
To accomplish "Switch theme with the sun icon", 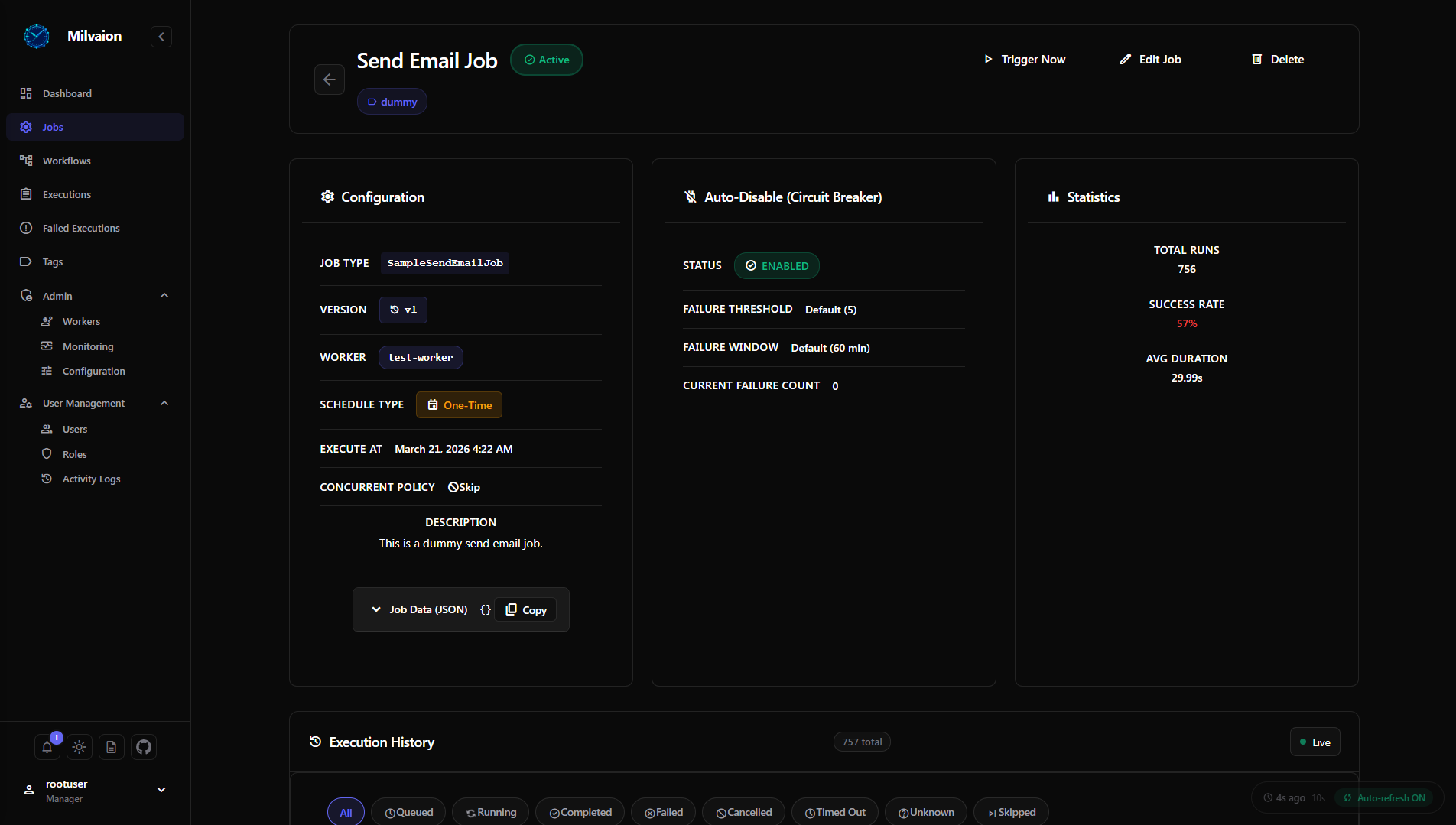I will (x=80, y=747).
